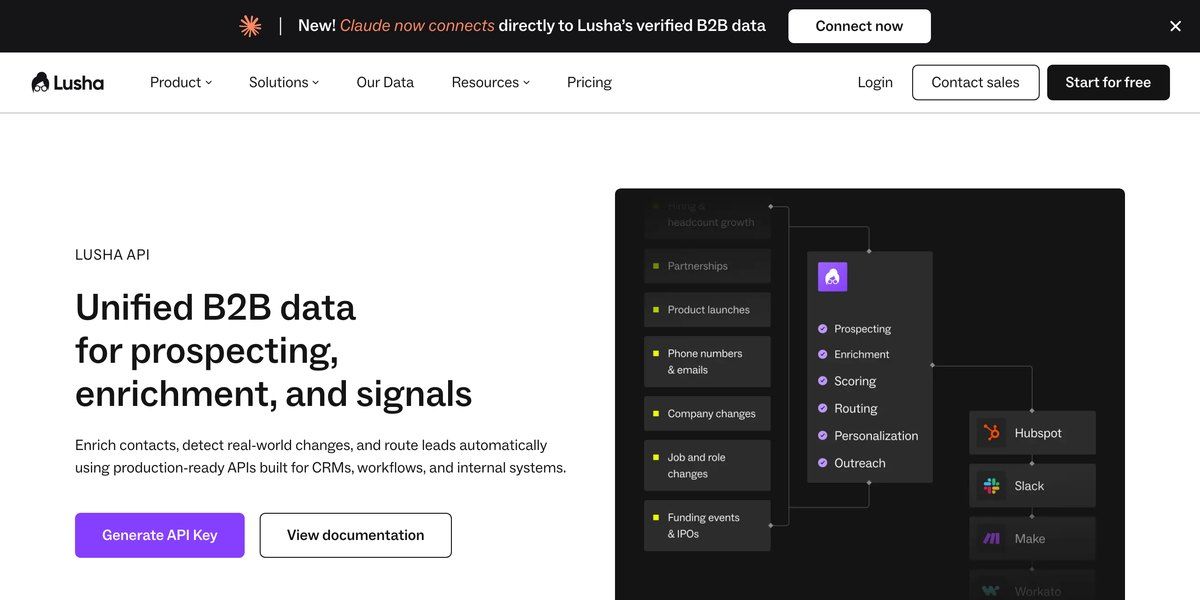The width and height of the screenshot is (1200, 600).
Task: Click the "LUSHA API" label text
Action: coord(112,255)
